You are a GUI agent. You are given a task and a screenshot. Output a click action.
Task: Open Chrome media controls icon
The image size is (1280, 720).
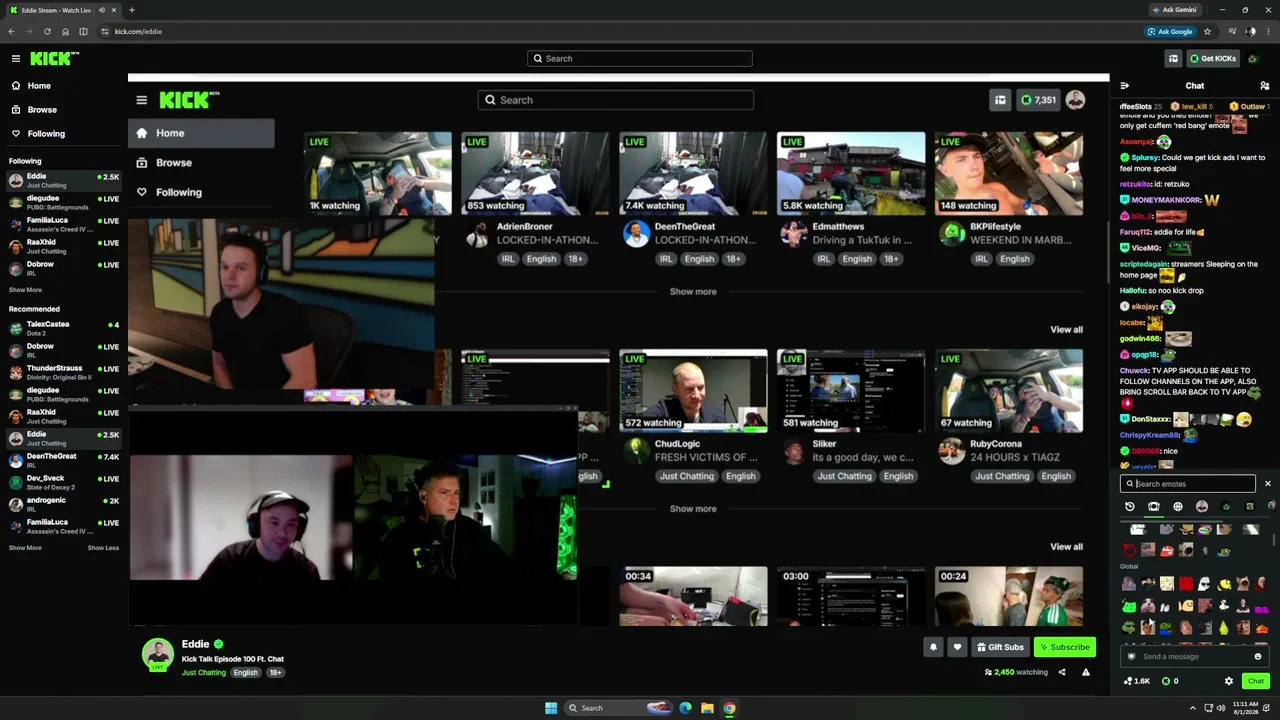click(1232, 32)
